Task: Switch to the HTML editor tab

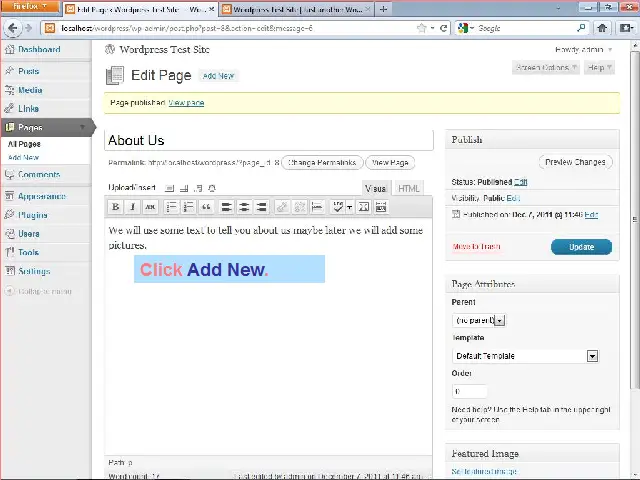Action: 409,189
